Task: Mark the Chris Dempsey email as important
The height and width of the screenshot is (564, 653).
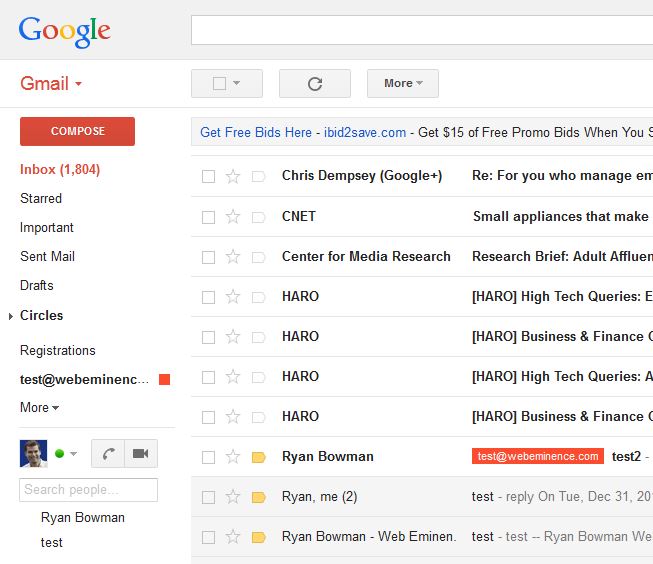Action: coord(259,177)
